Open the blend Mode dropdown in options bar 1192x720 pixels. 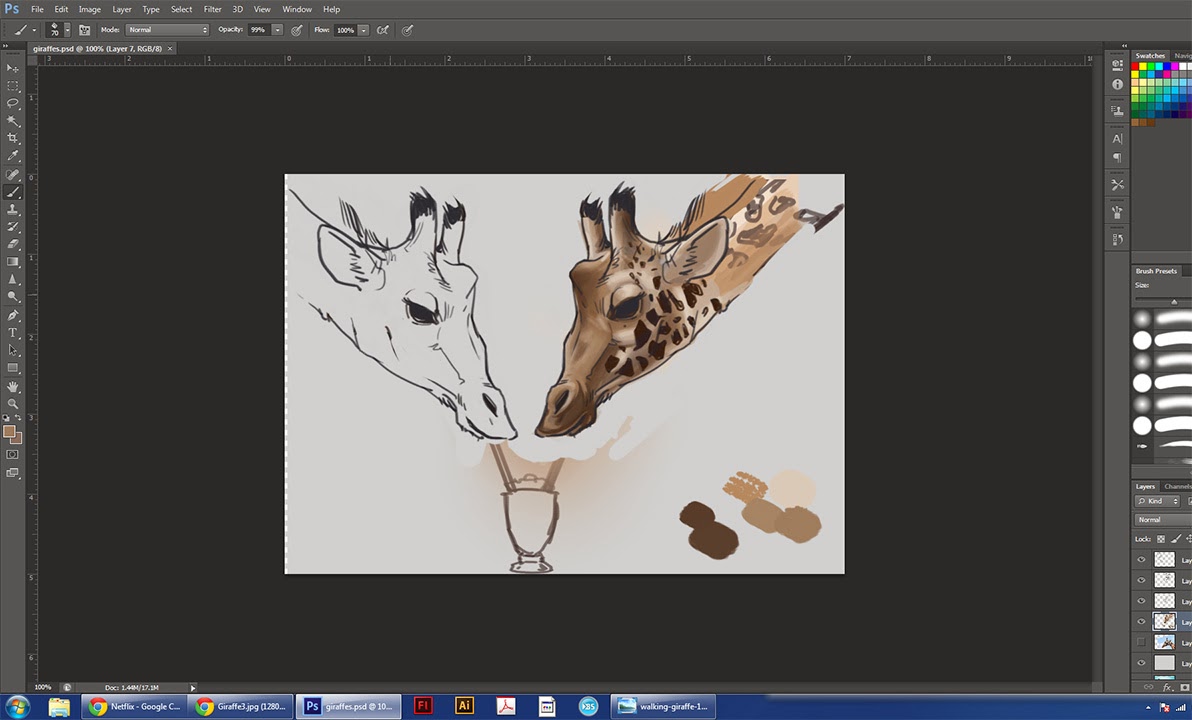[x=167, y=30]
